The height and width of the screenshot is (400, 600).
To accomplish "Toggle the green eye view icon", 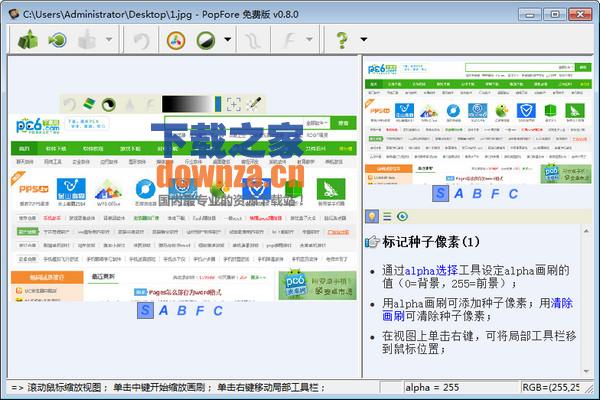I will pyautogui.click(x=402, y=217).
